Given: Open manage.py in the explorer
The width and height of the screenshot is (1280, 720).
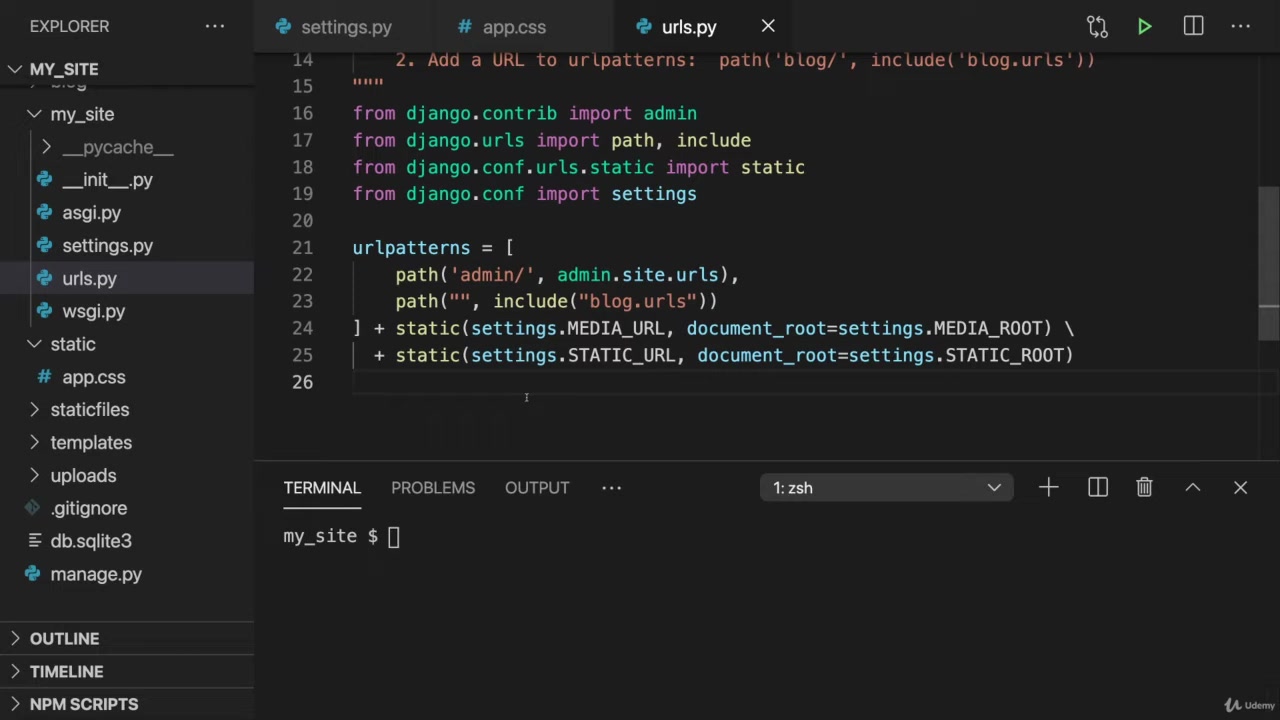Looking at the screenshot, I should pyautogui.click(x=96, y=574).
